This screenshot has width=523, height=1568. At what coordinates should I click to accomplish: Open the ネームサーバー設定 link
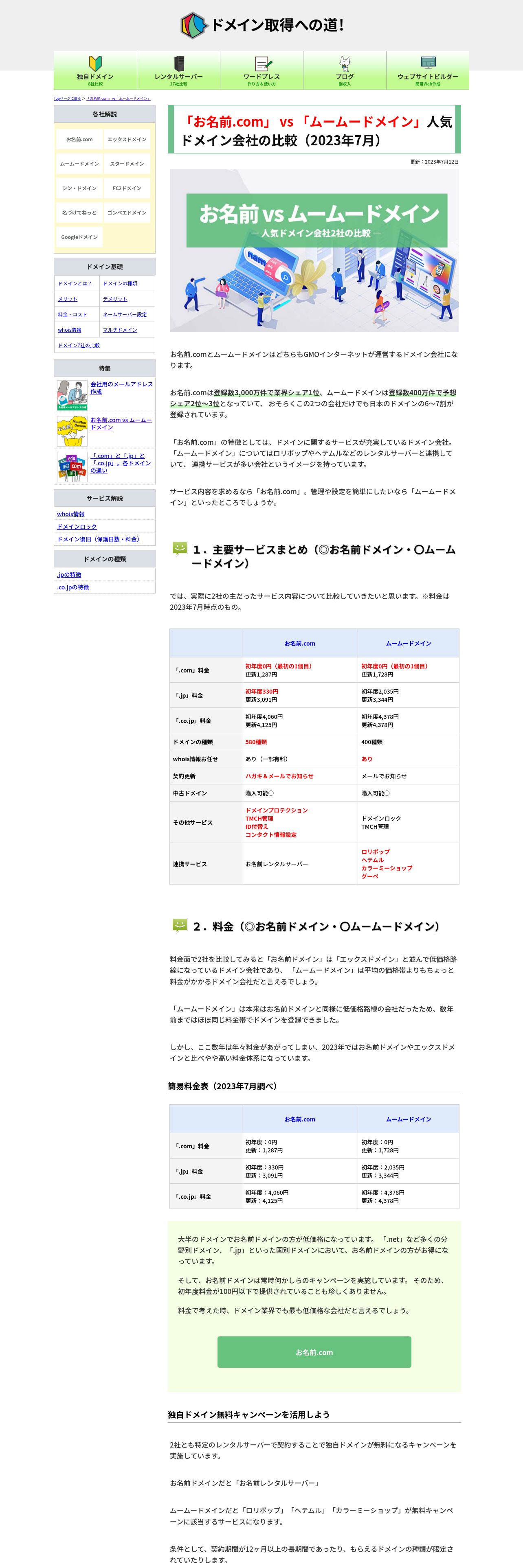pyautogui.click(x=125, y=315)
